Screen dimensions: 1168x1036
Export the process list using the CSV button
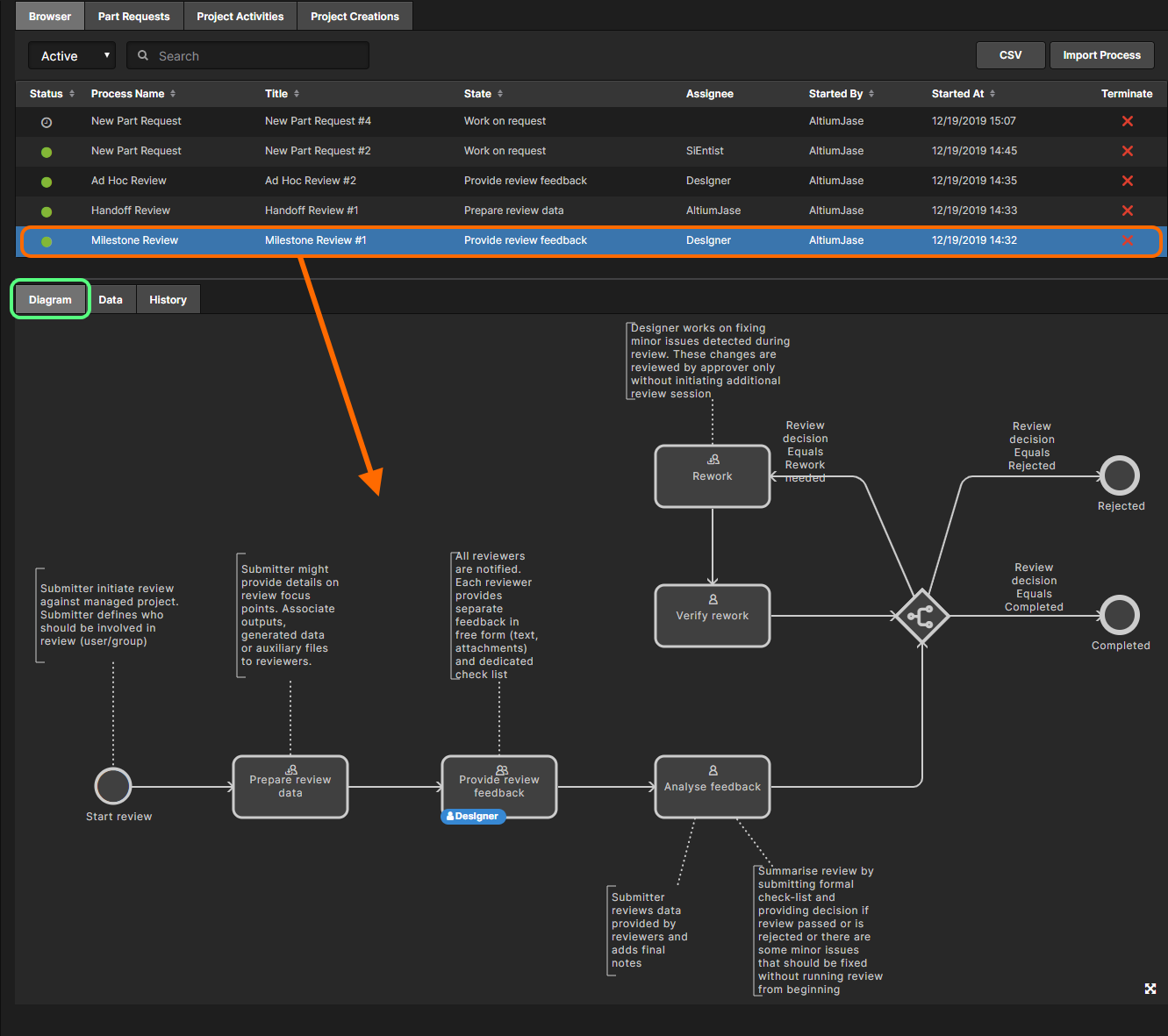coord(1010,54)
